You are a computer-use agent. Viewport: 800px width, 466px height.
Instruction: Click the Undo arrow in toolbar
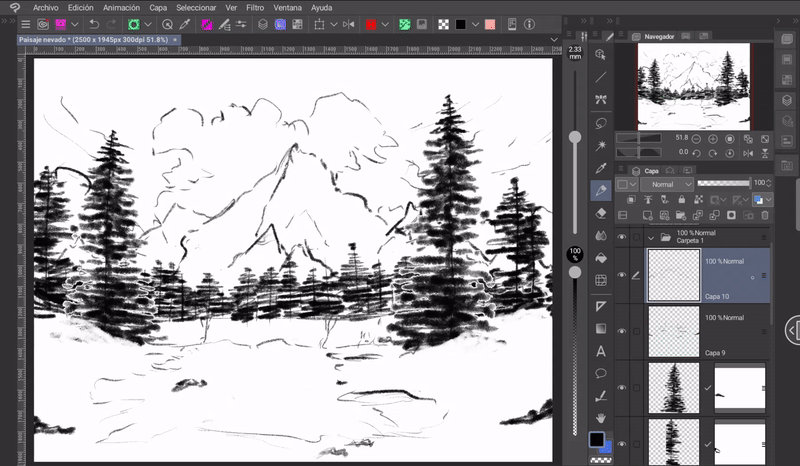click(x=94, y=23)
